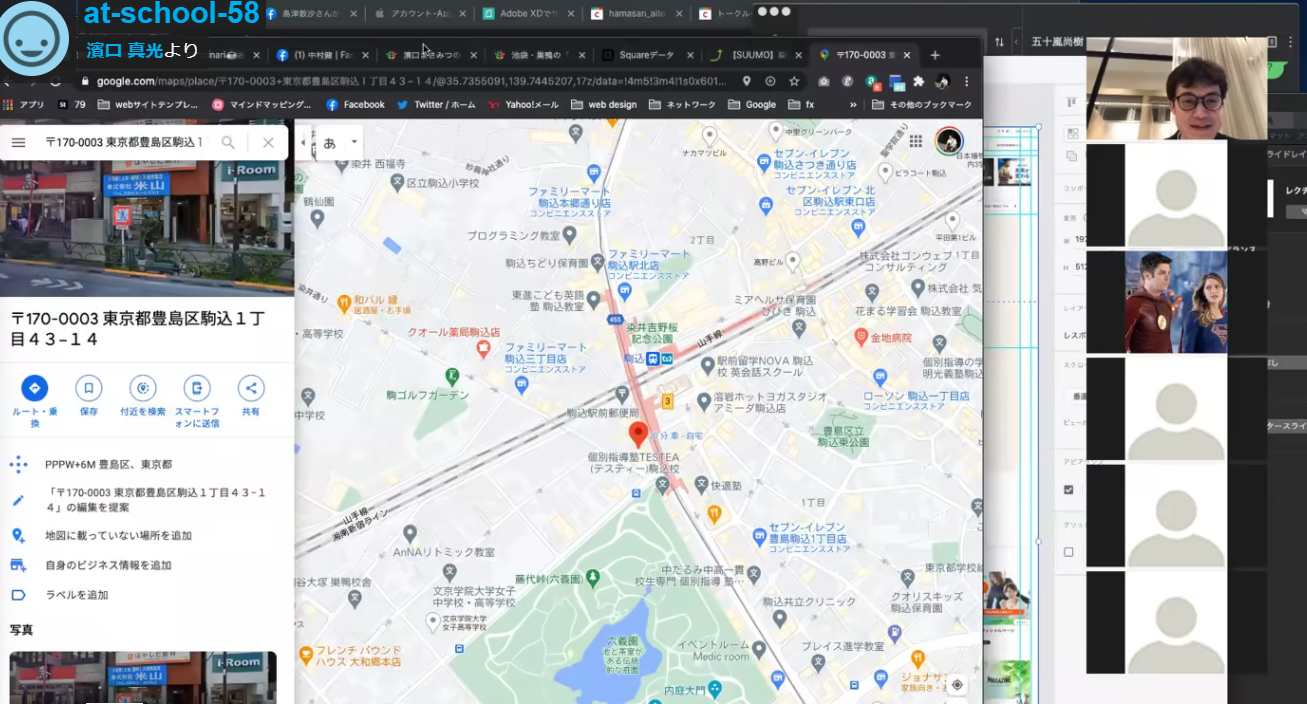Share the location with the 共有 button
Viewport: 1307px width, 704px height.
[251, 389]
